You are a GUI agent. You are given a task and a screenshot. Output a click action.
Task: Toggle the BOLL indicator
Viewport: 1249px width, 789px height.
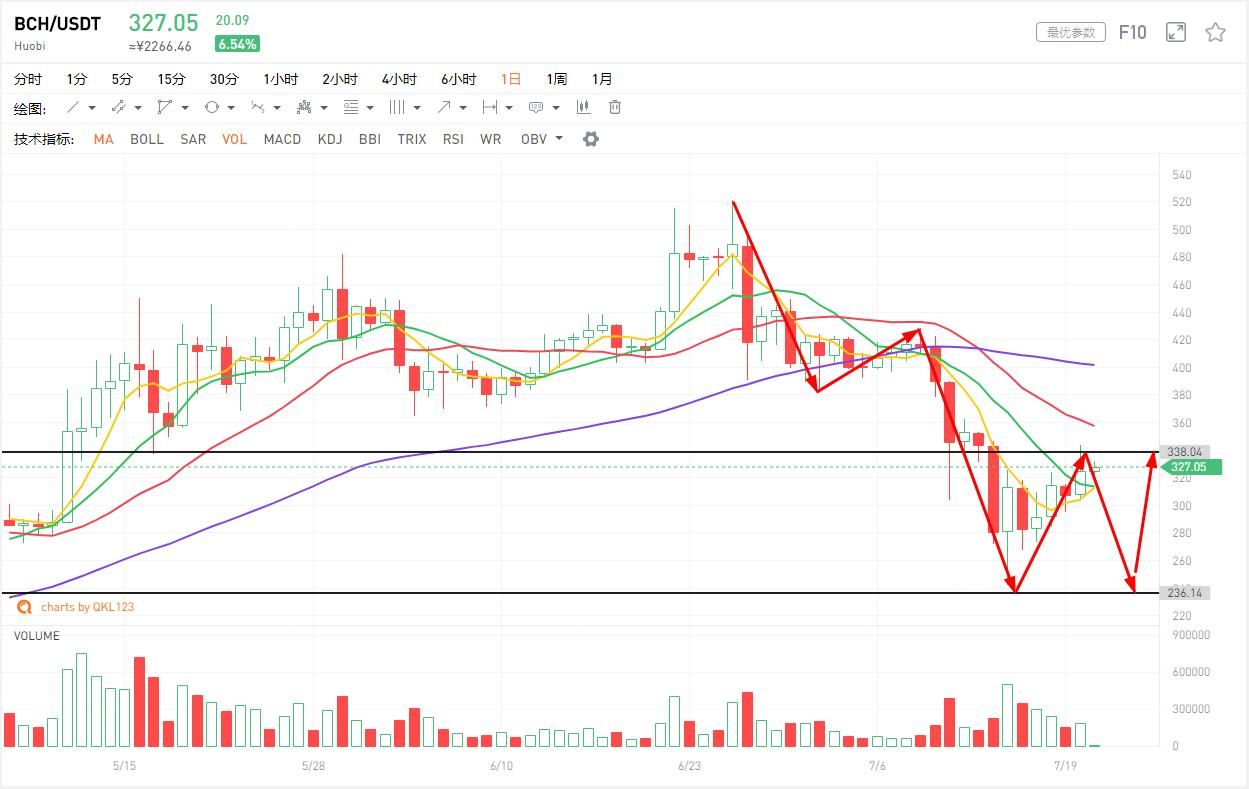click(x=147, y=139)
